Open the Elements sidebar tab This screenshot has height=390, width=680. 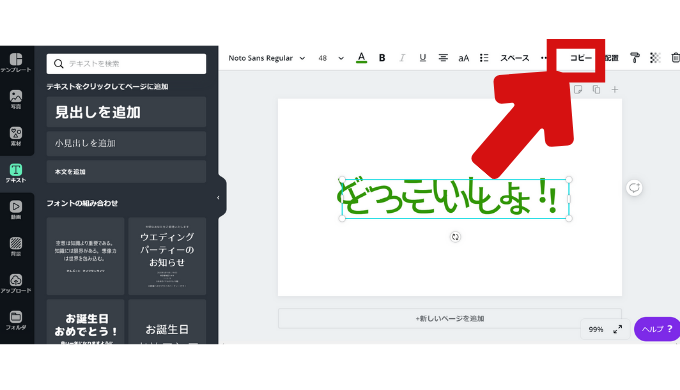[x=16, y=136]
